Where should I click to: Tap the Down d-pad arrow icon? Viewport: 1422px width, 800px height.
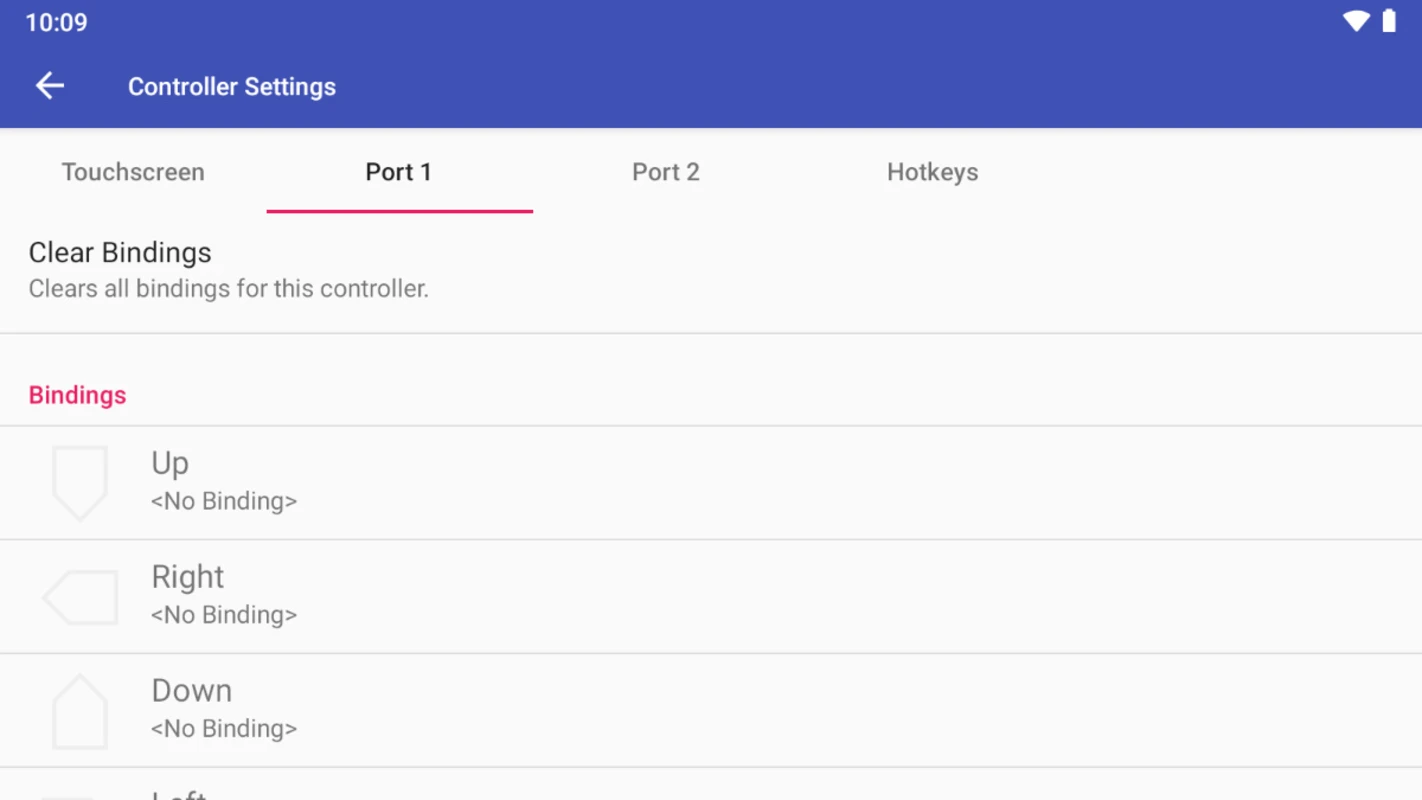point(80,712)
